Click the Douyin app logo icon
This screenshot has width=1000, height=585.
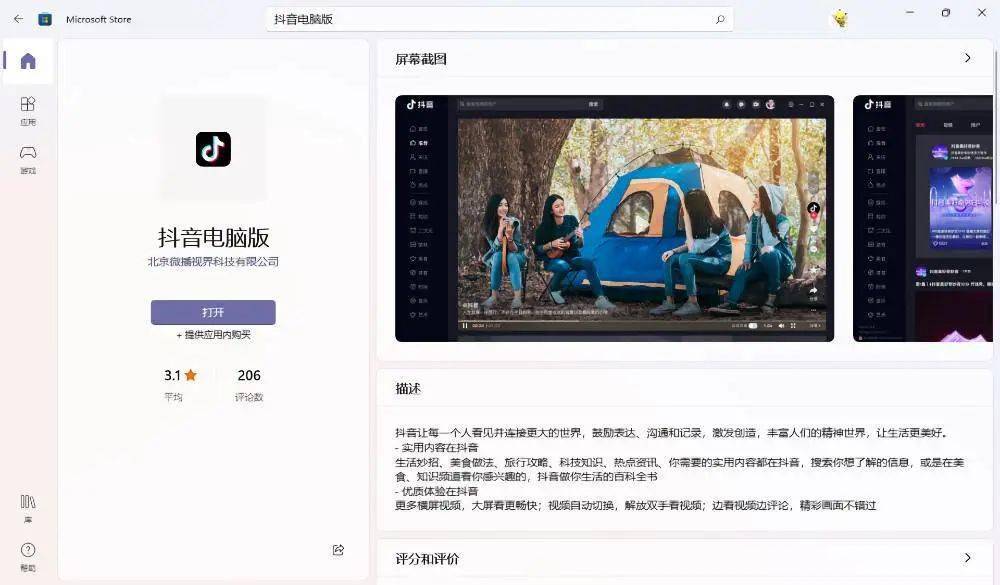click(213, 149)
